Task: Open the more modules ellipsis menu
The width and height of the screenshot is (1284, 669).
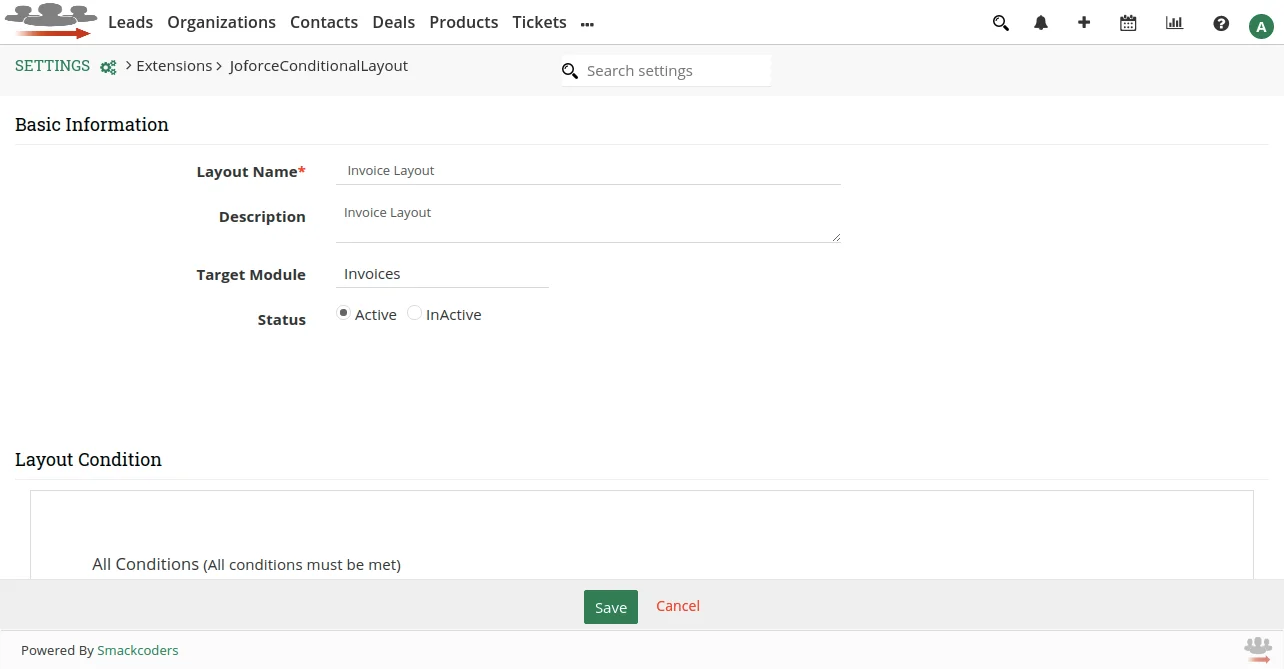Action: click(587, 23)
